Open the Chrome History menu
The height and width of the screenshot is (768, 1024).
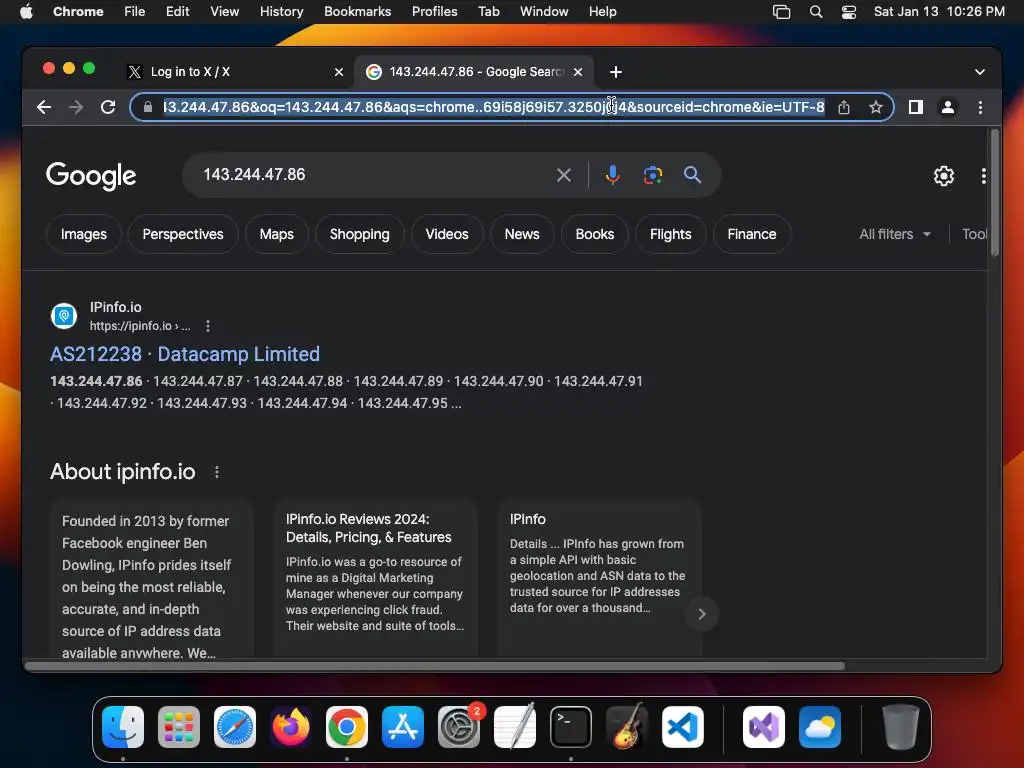click(281, 12)
